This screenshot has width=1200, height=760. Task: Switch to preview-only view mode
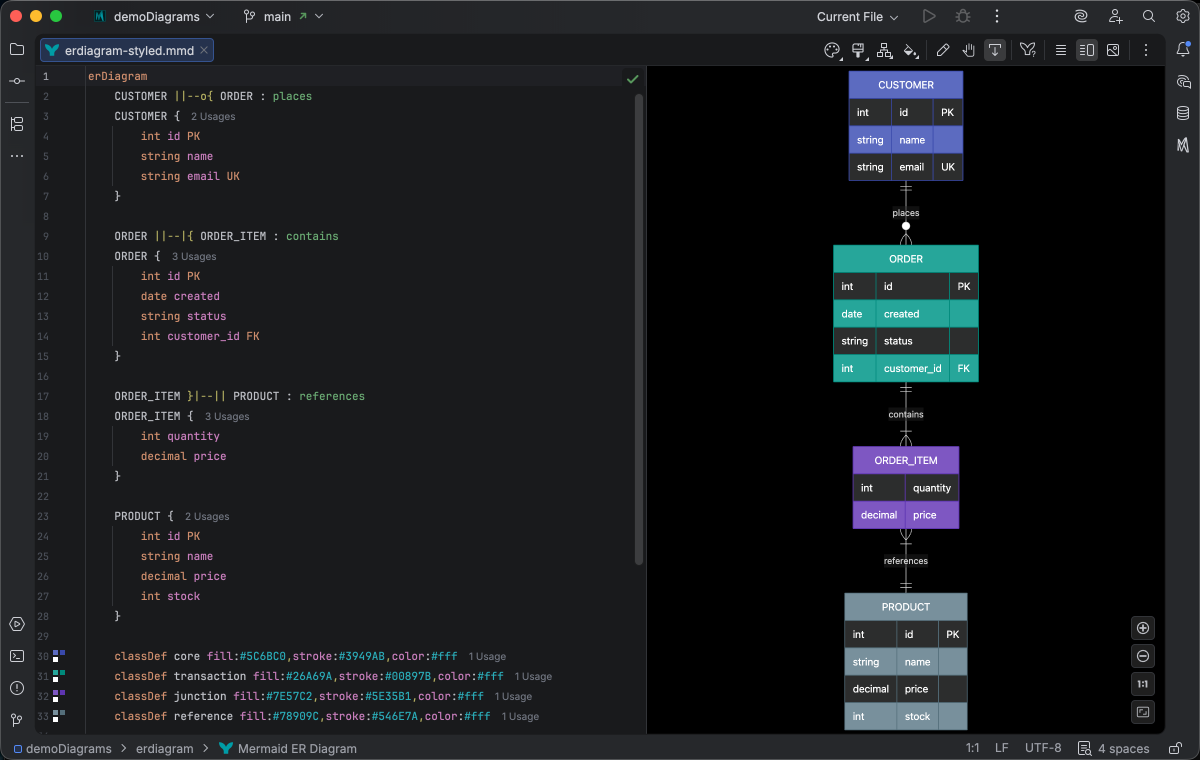1113,50
